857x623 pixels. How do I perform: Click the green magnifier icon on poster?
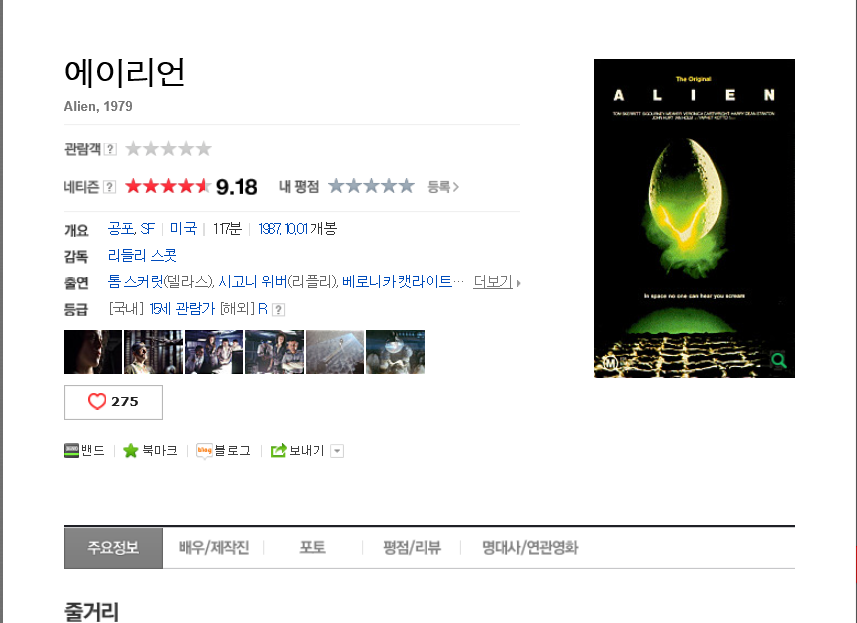click(778, 360)
